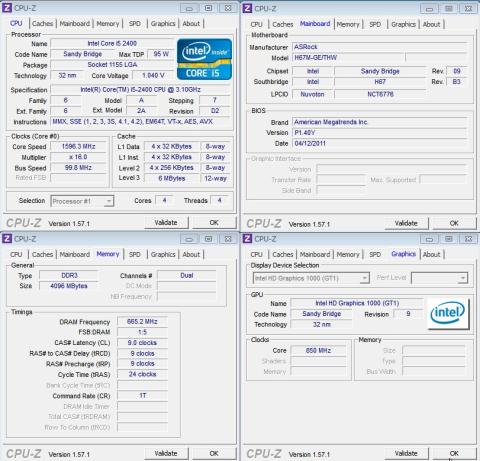The height and width of the screenshot is (461, 480).
Task: Switch to Mainboard tab in CPU window
Action: (75, 24)
